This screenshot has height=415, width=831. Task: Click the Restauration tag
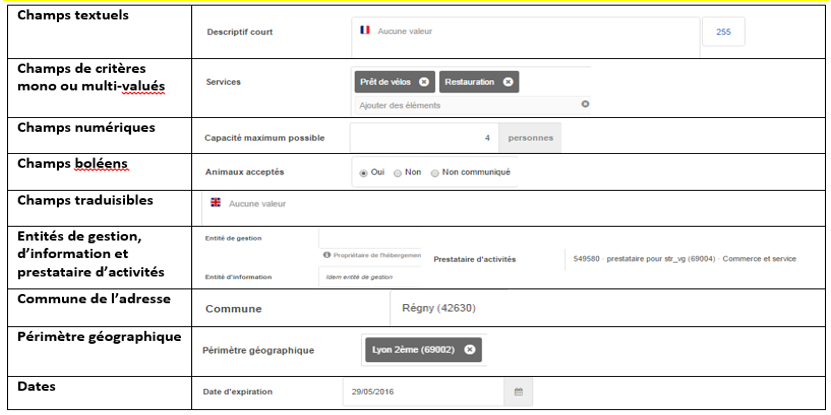click(x=479, y=82)
